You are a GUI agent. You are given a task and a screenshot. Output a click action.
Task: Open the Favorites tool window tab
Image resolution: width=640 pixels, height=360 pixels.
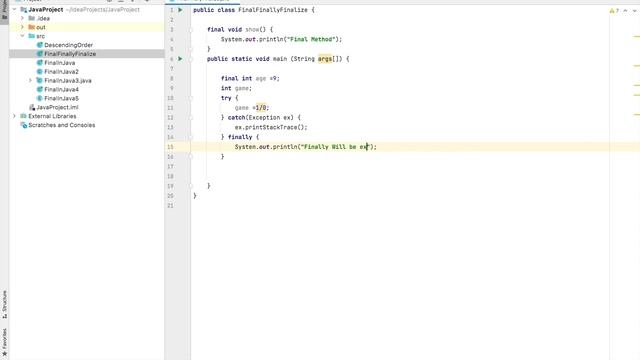point(4,342)
